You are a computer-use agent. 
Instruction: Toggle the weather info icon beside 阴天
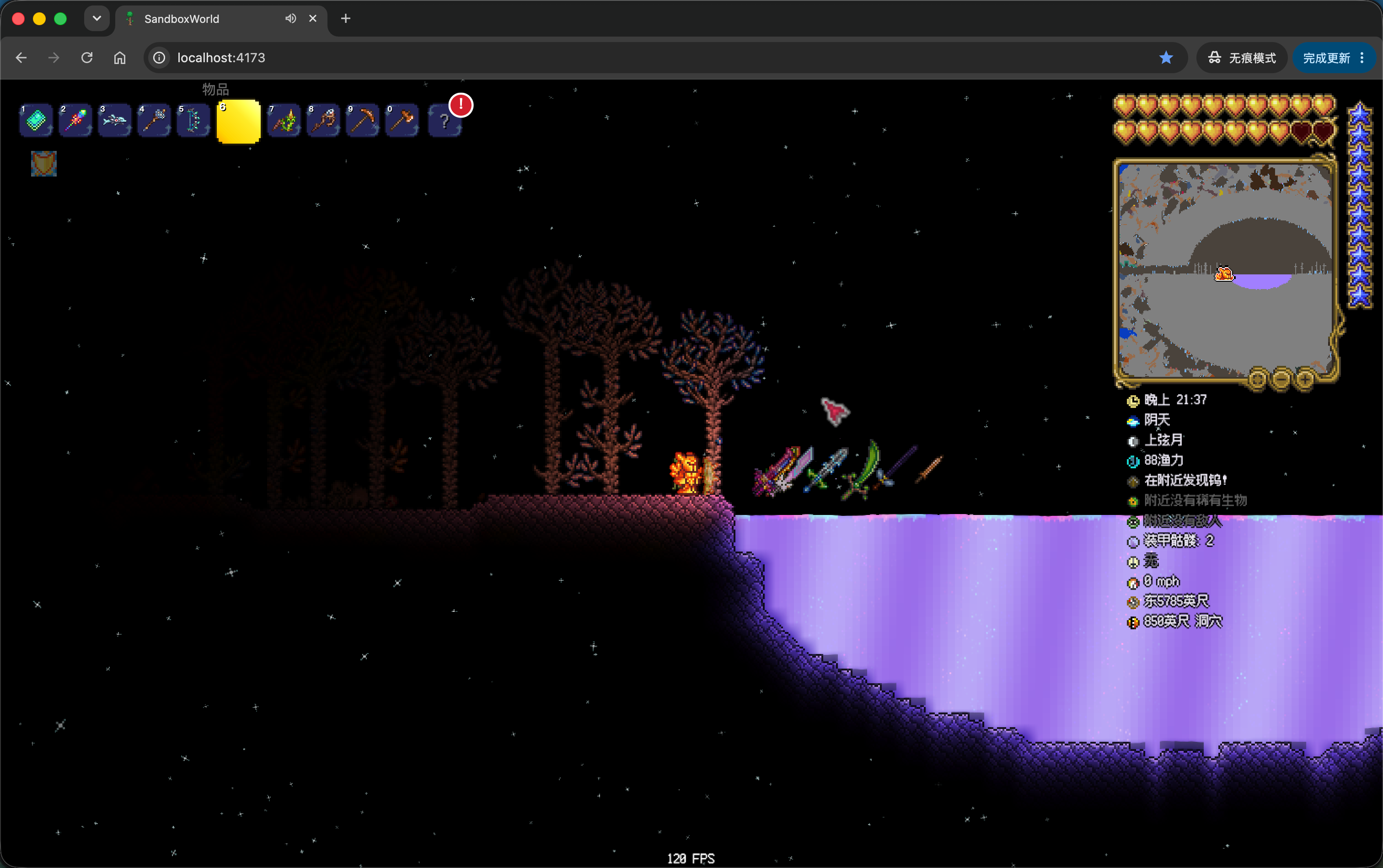click(x=1133, y=421)
